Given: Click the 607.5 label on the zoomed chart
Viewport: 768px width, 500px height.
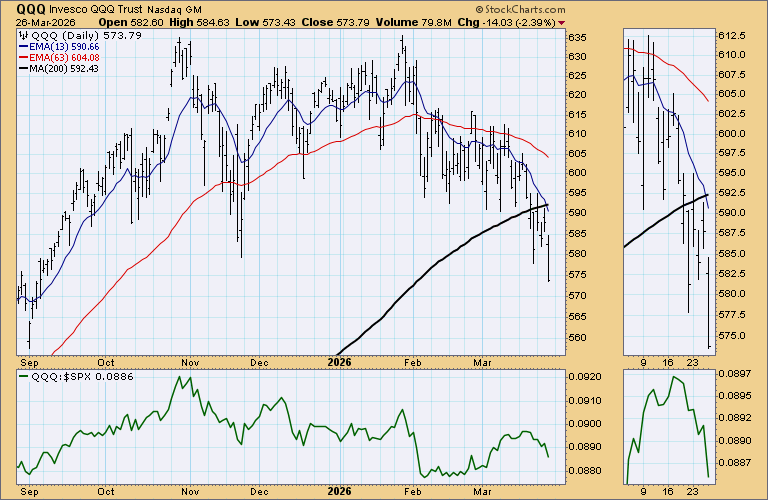Looking at the screenshot, I should coord(732,74).
